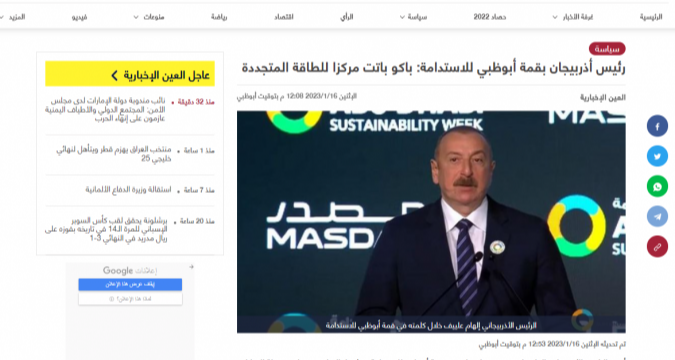Click the small arrow icon atop Google ad
This screenshot has height=360, width=675.
coord(191,267)
